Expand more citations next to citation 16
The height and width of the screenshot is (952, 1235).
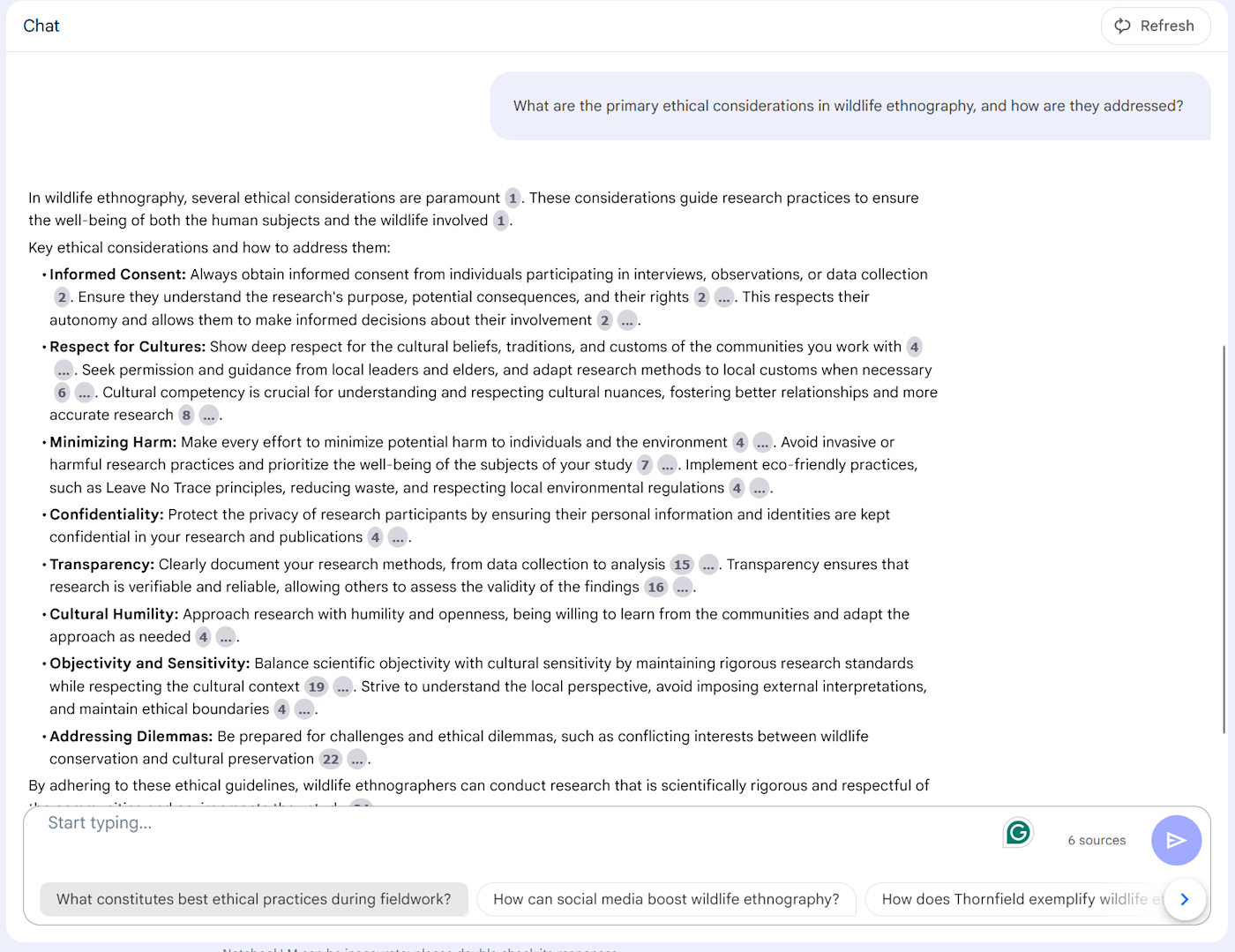click(x=683, y=587)
